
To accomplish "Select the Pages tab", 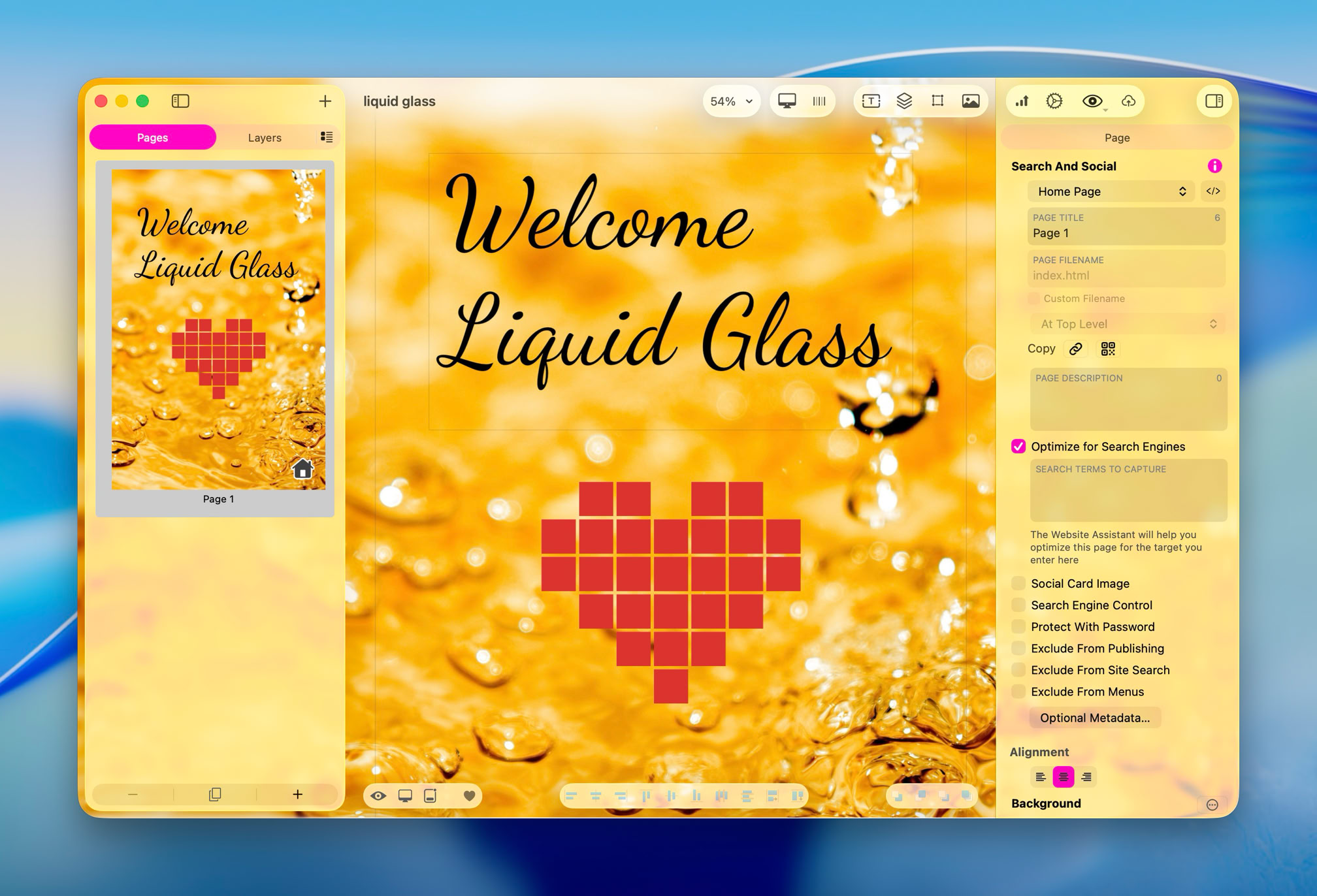I will click(152, 137).
